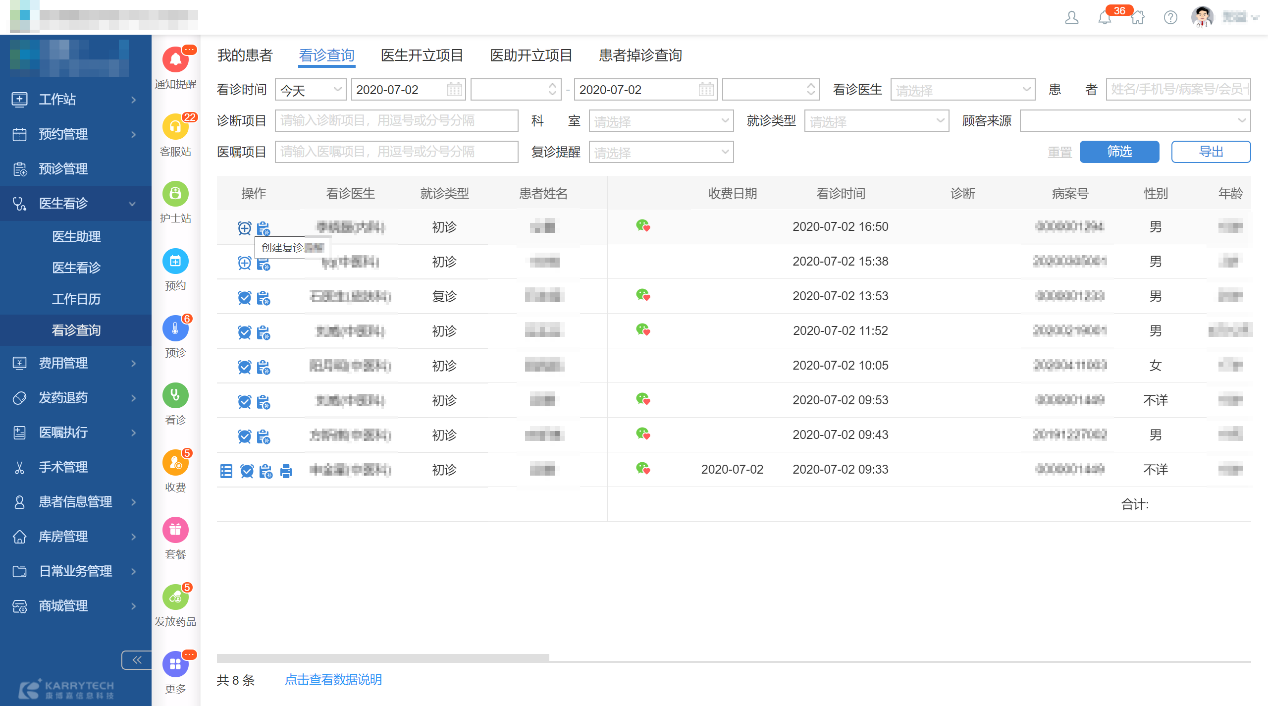This screenshot has height=706, width=1268.
Task: Open the 复诊提醒 dropdown
Action: [x=661, y=152]
